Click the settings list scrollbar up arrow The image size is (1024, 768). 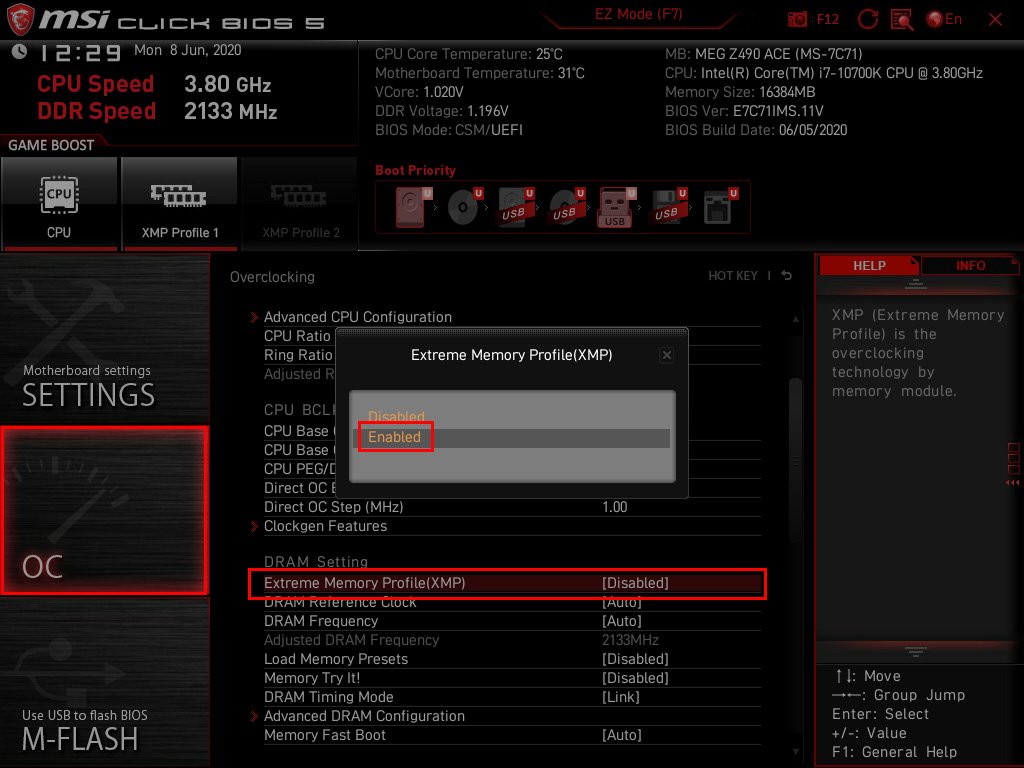point(795,319)
